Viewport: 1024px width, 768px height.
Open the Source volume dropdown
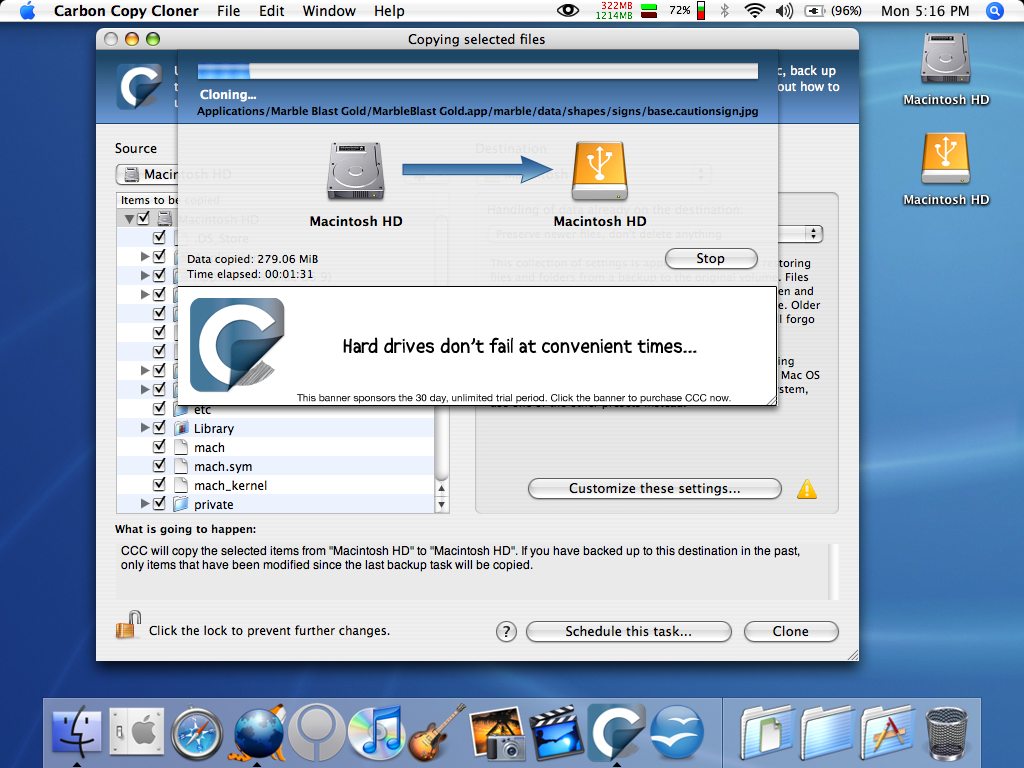[148, 174]
